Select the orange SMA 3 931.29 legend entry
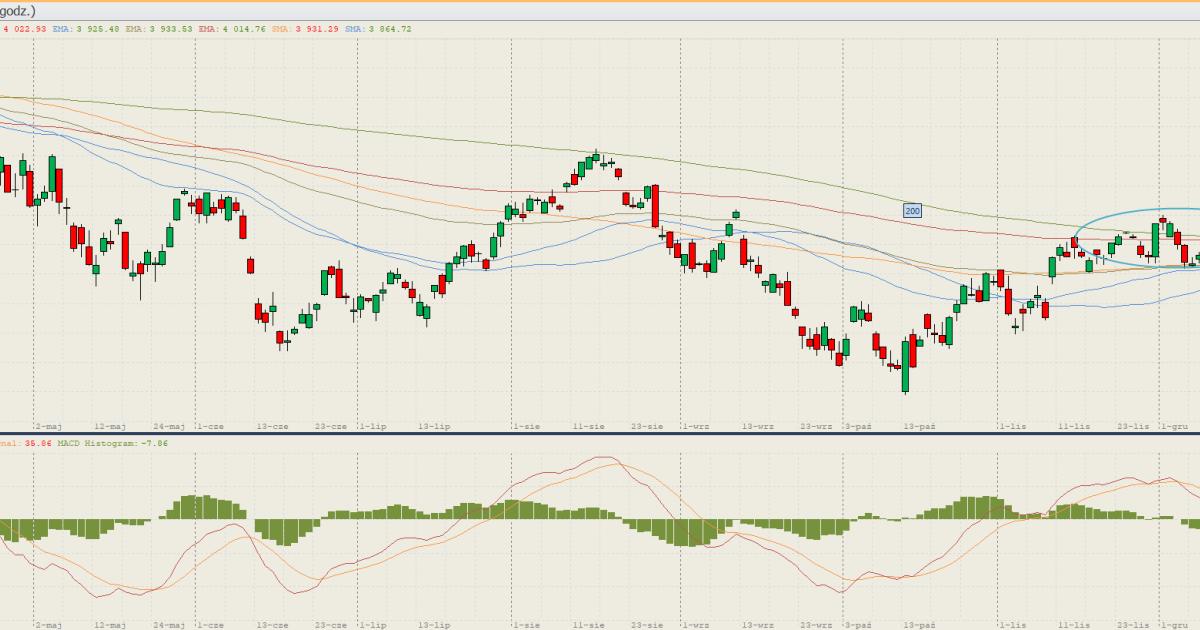Viewport: 1200px width, 630px height. click(x=305, y=29)
